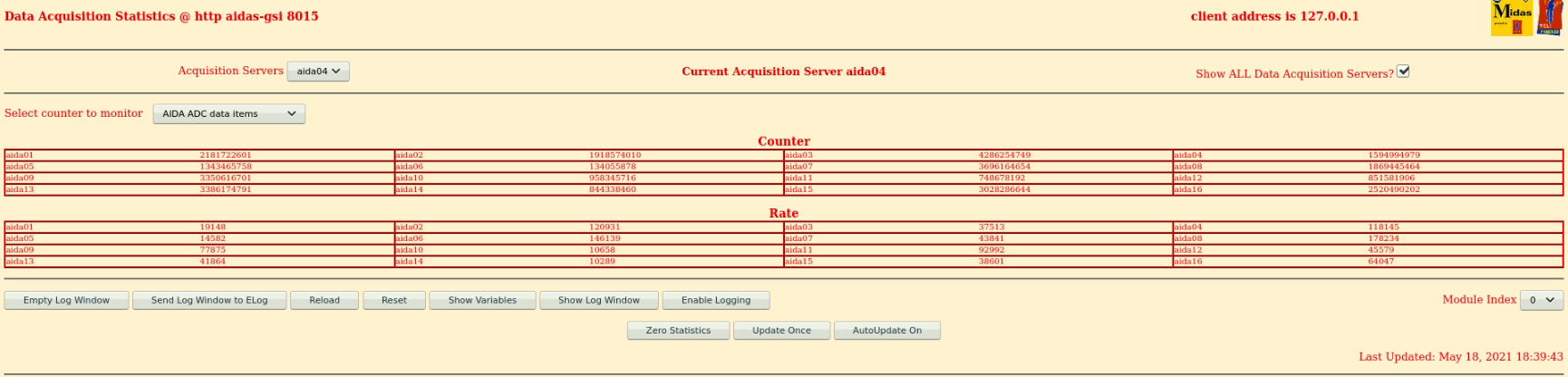The width and height of the screenshot is (1568, 377).
Task: Open the Acquisition Servers aida04 dropdown
Action: (x=318, y=72)
